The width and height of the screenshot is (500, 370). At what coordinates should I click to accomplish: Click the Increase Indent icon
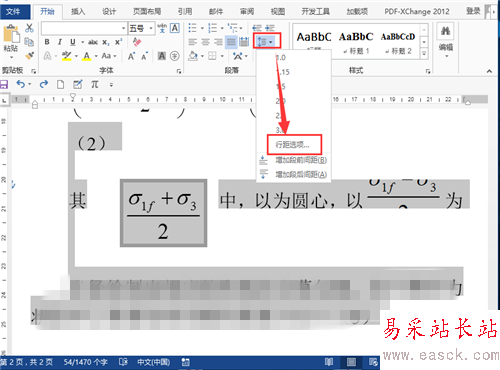(x=270, y=28)
